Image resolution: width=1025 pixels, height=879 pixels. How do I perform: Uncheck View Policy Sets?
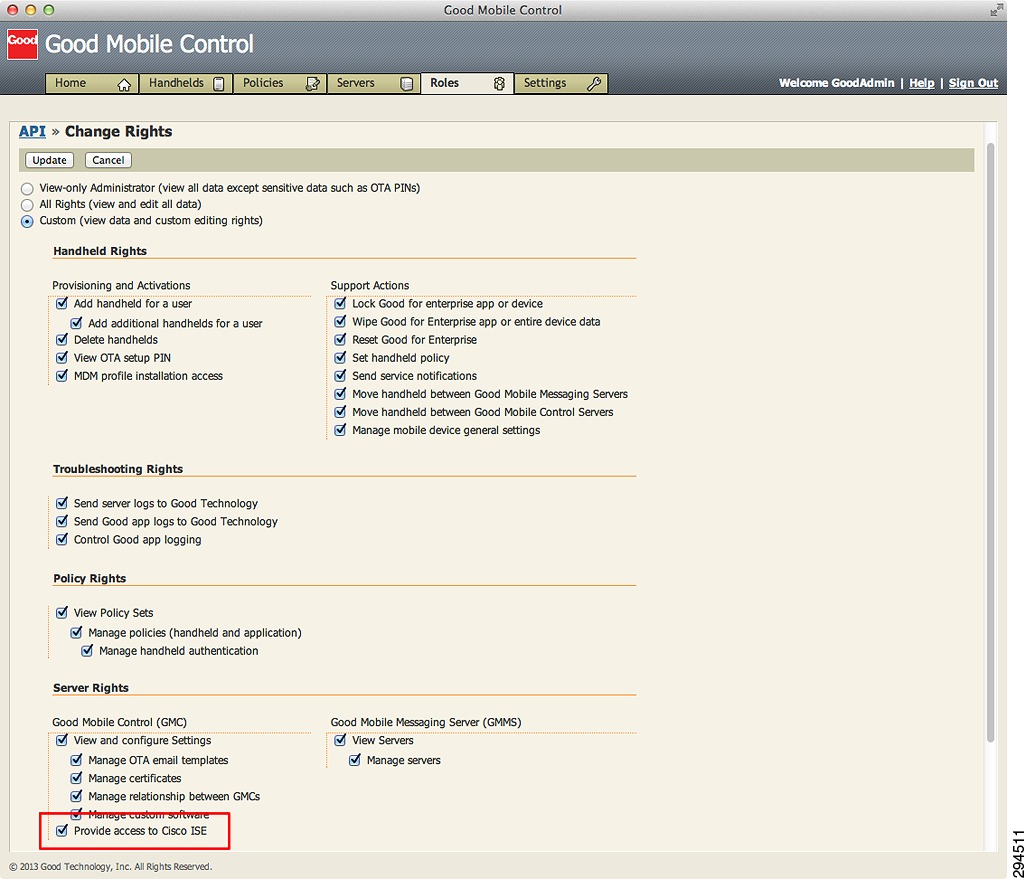pos(61,612)
